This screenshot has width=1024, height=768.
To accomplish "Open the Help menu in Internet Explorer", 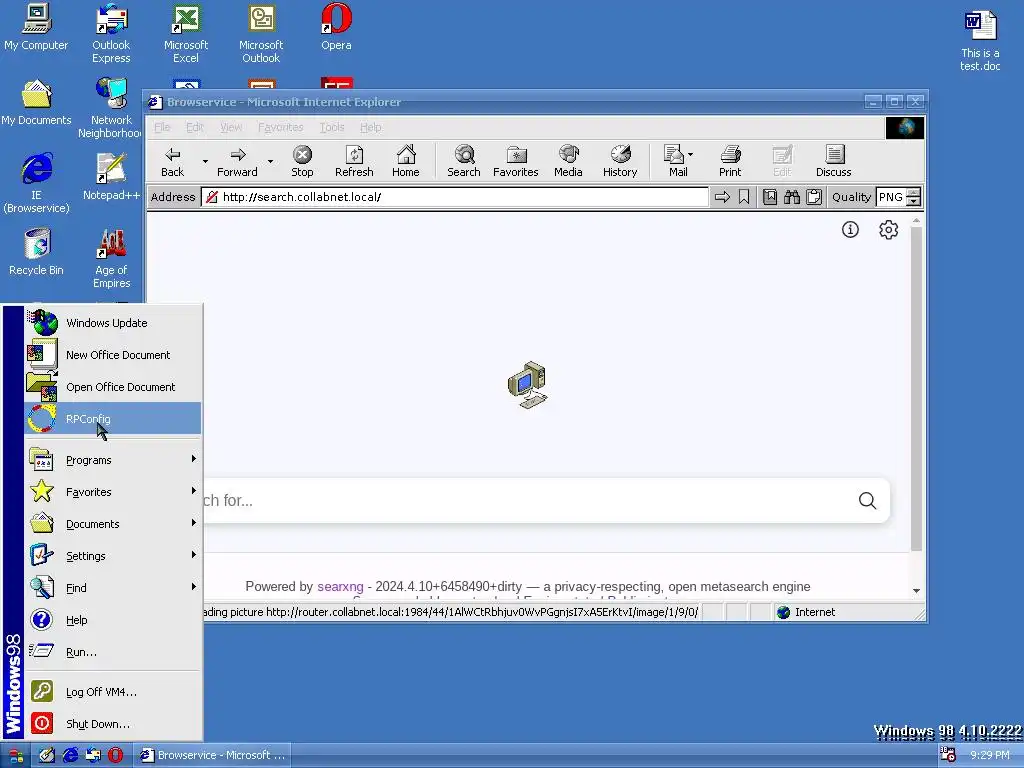I will [370, 127].
